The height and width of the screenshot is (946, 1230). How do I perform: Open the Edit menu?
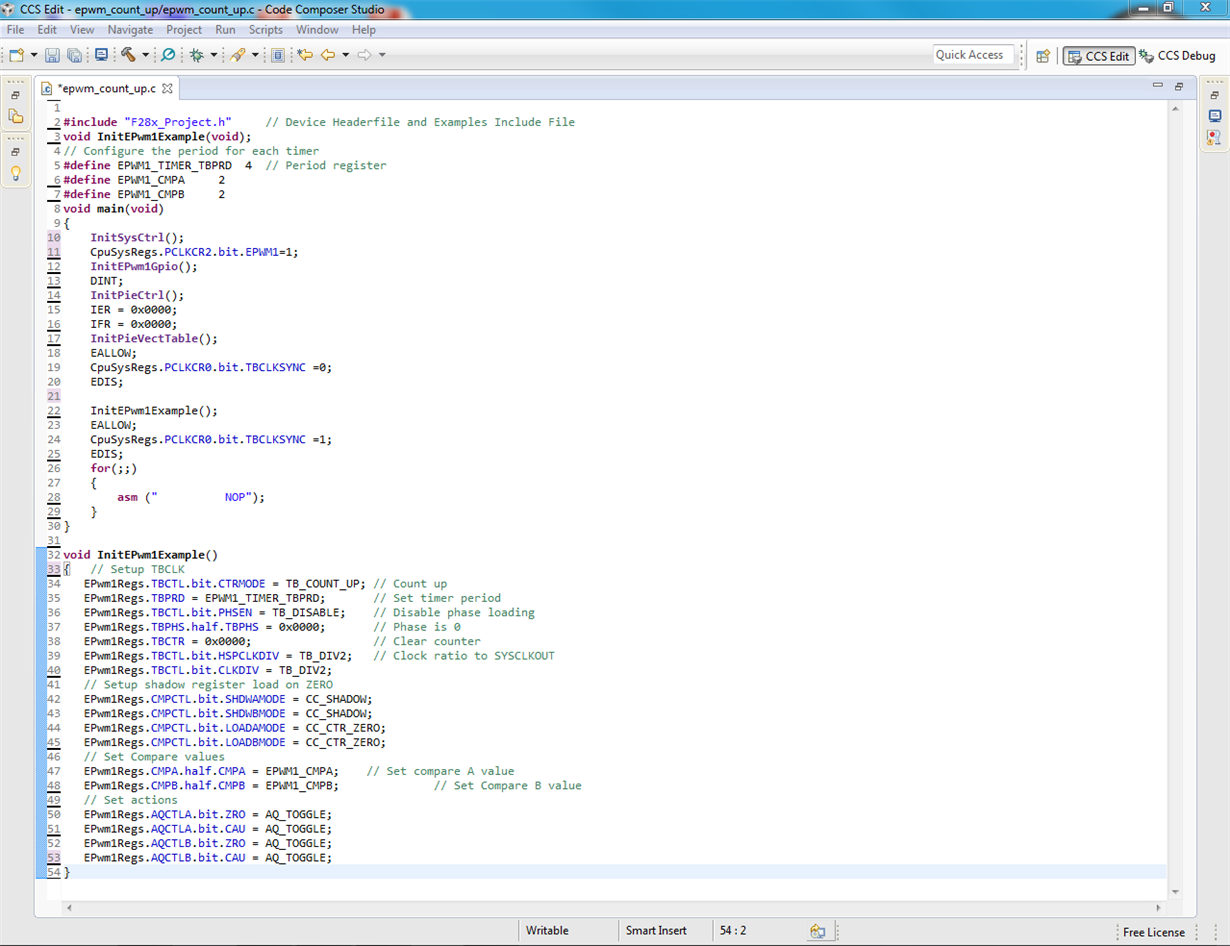click(x=47, y=30)
